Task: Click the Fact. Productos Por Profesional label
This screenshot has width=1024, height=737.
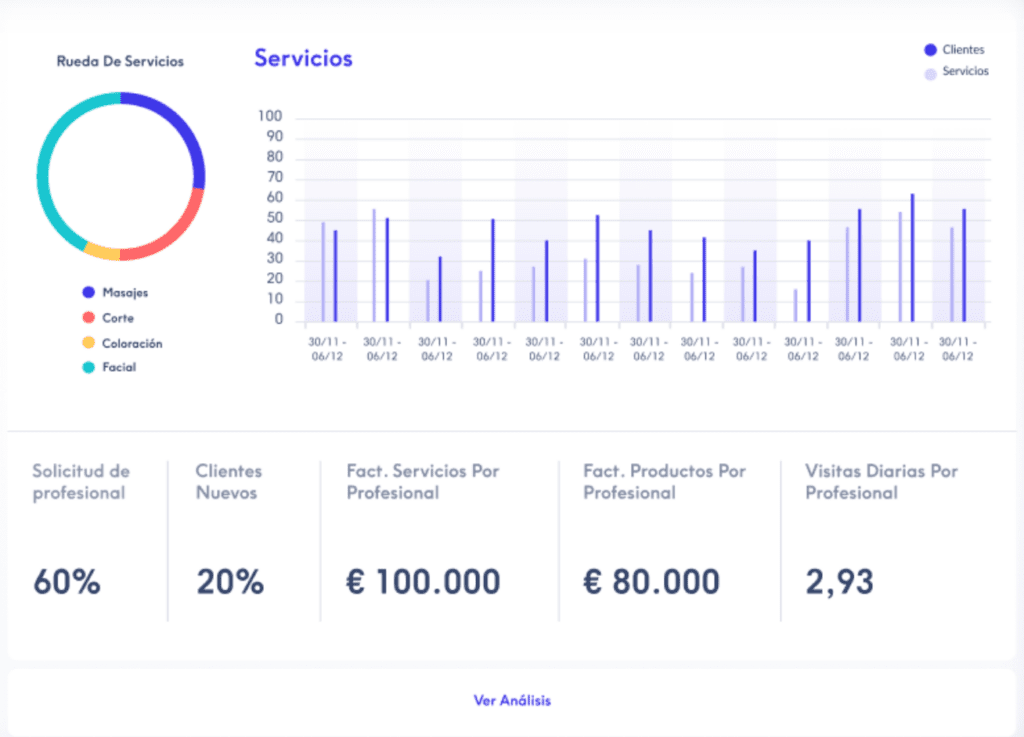Action: coord(664,482)
